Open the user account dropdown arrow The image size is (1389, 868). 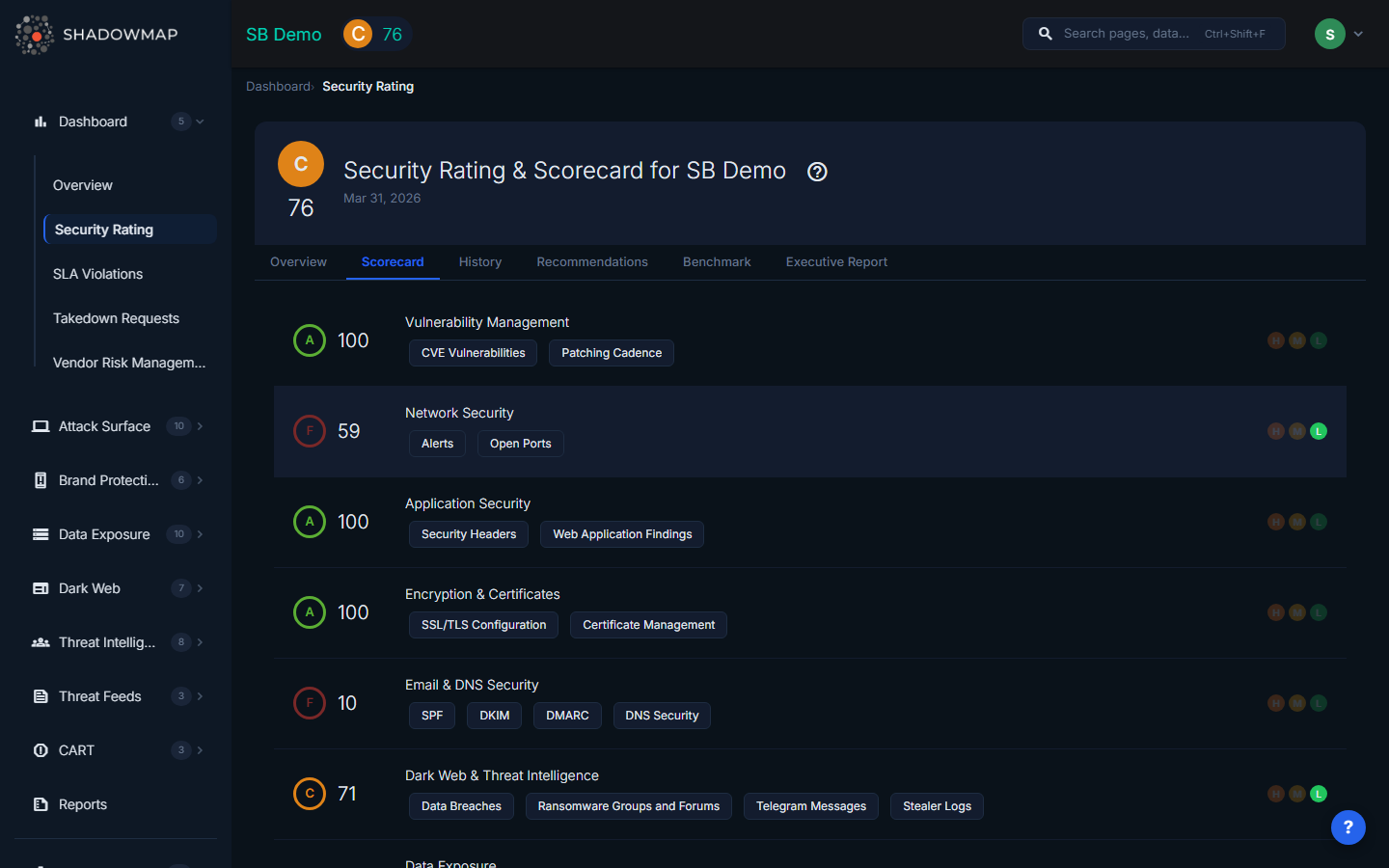click(x=1358, y=34)
